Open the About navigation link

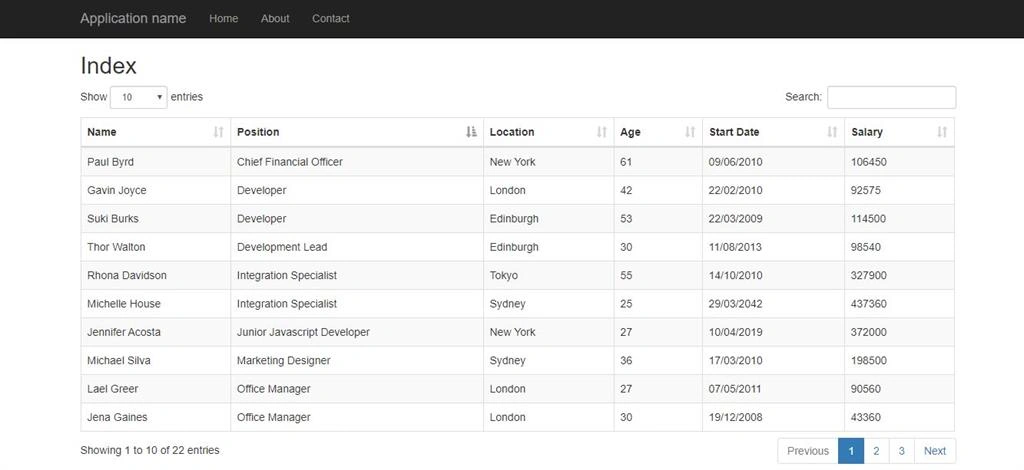(275, 19)
